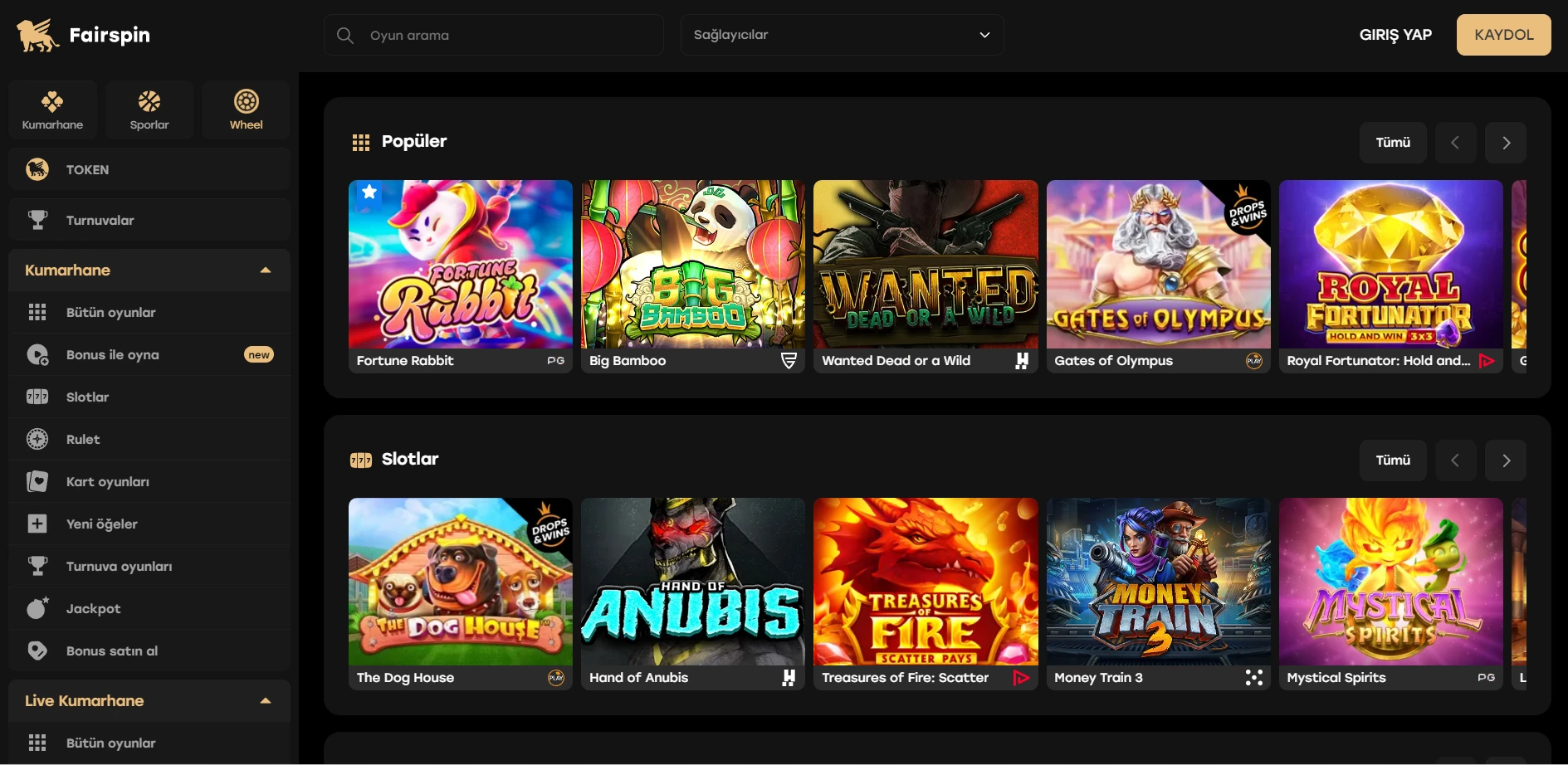Go to previous Slotlar games
The width and height of the screenshot is (1568, 765).
[1455, 460]
